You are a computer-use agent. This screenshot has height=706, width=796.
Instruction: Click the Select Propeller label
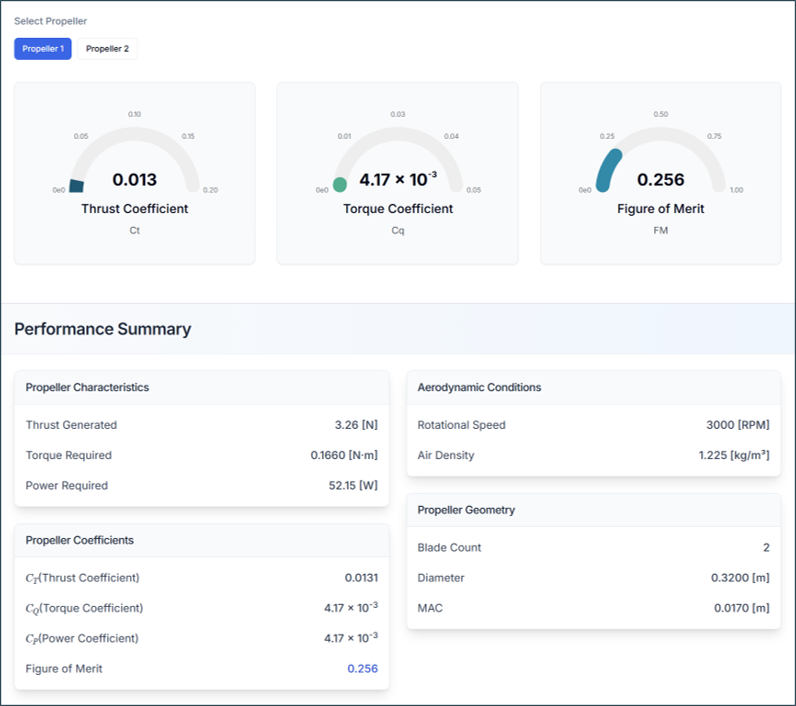click(x=50, y=21)
